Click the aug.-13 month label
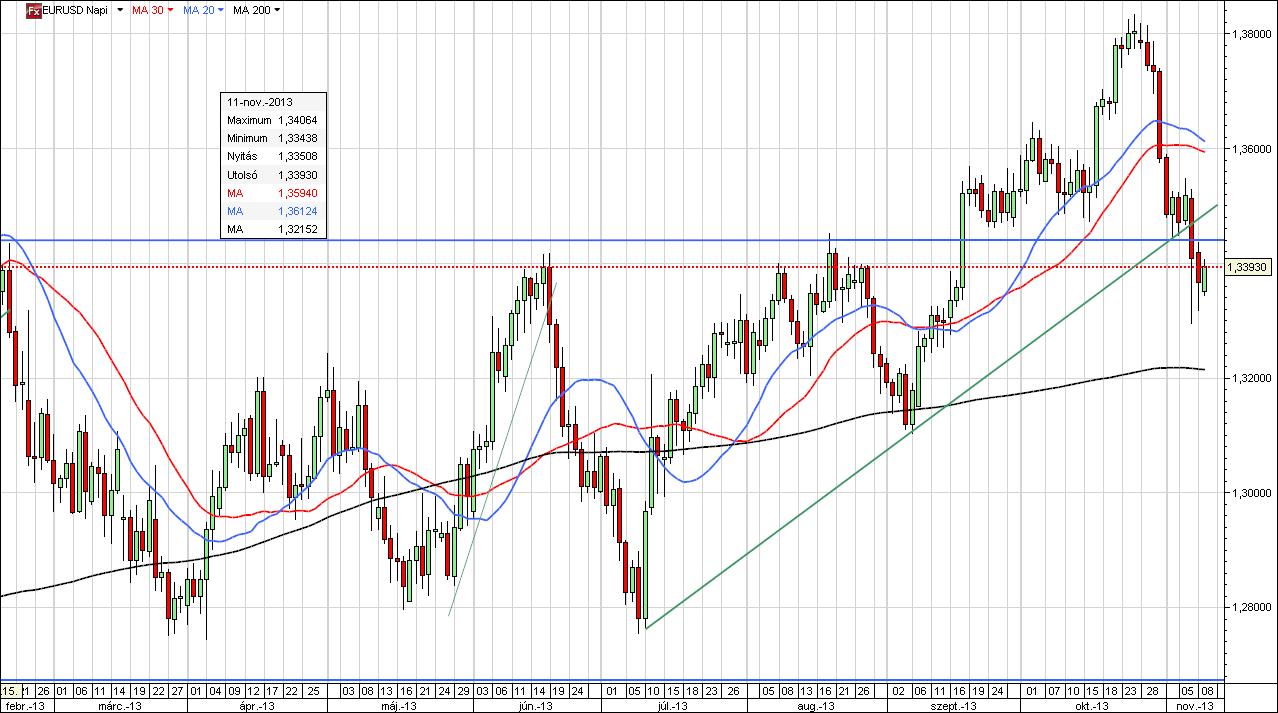 click(x=816, y=706)
